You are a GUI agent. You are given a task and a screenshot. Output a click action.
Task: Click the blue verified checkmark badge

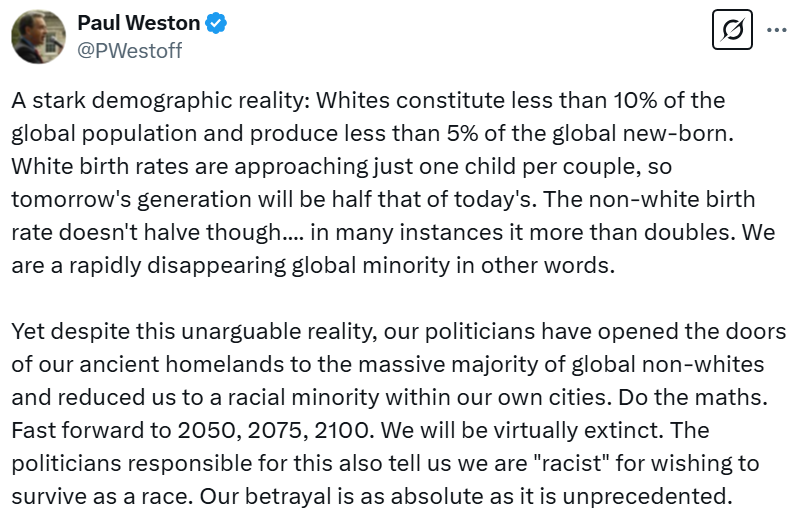coord(216,23)
